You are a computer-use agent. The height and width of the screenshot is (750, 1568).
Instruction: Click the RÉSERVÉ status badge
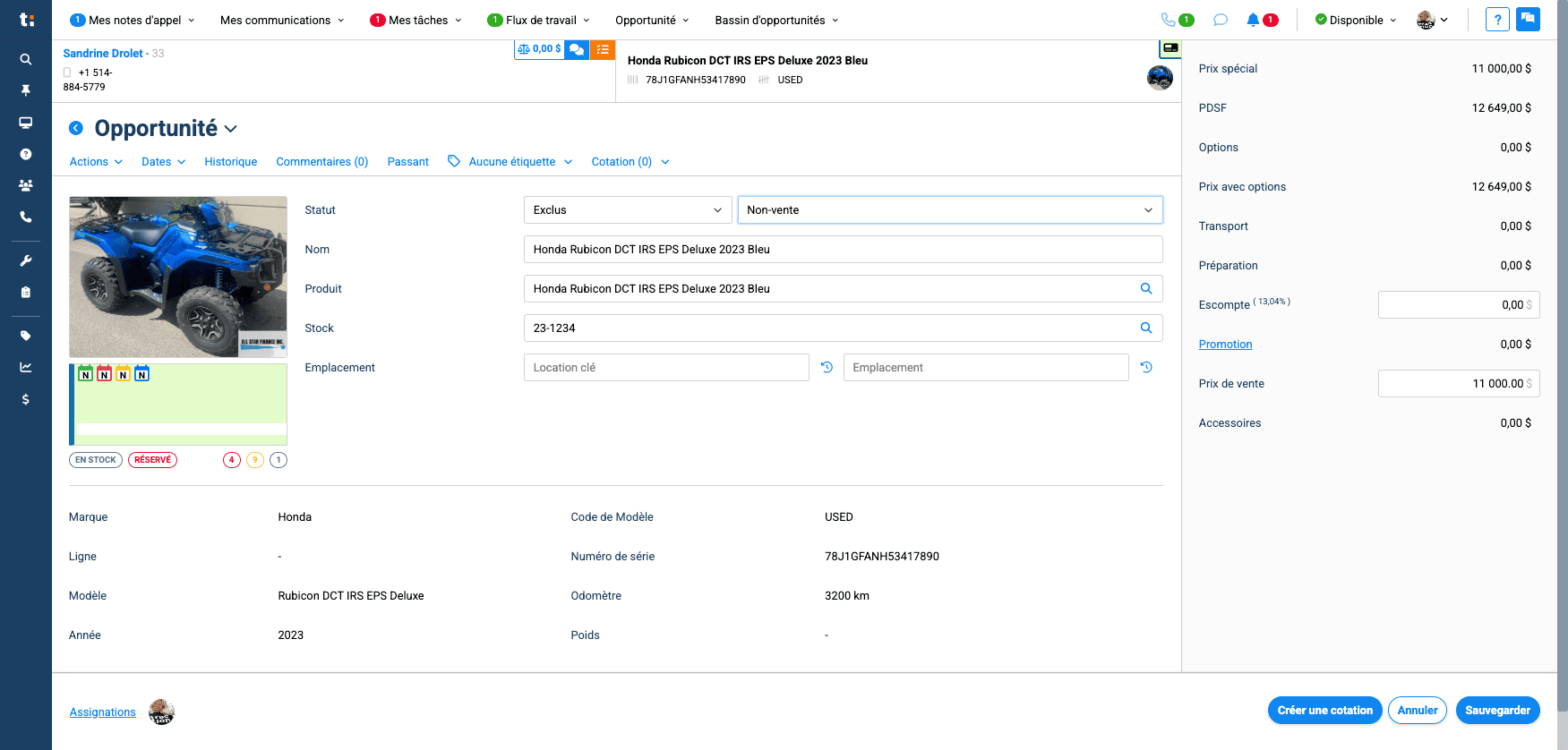(153, 460)
